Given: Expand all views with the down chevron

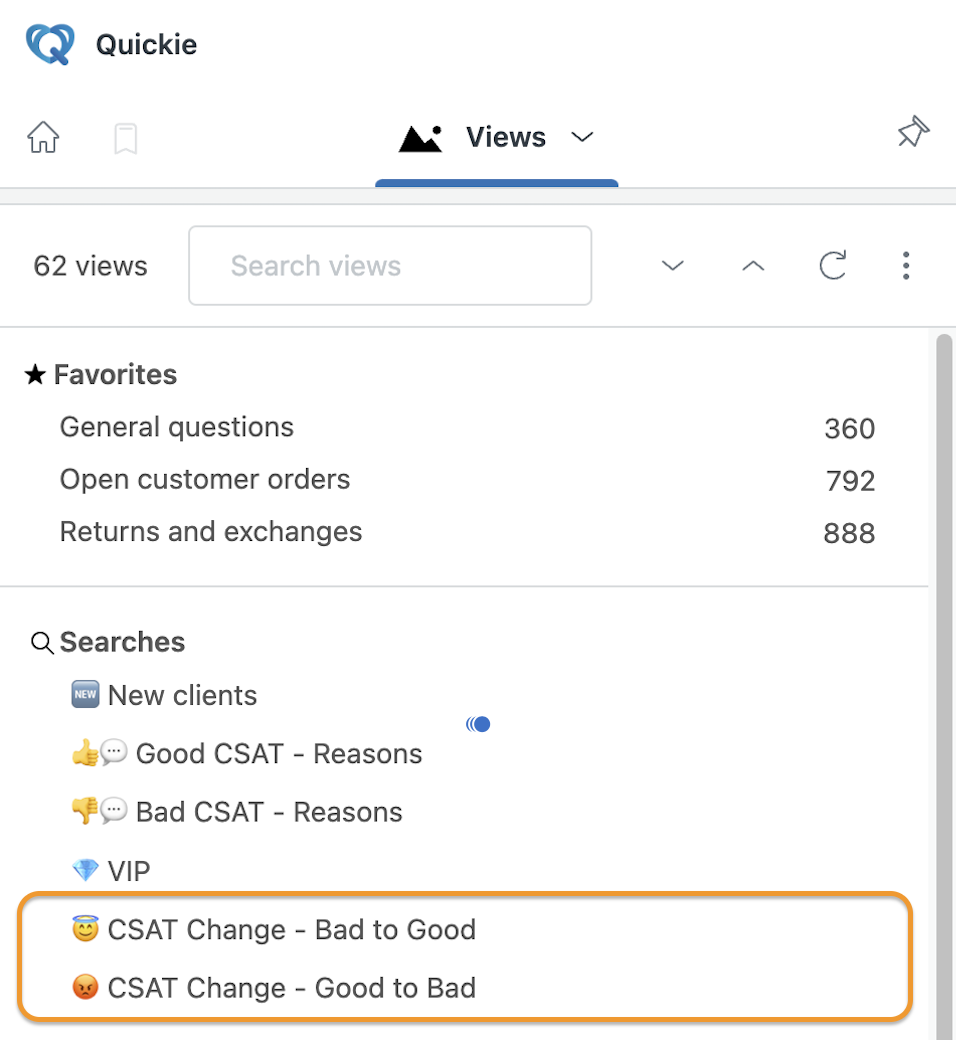Looking at the screenshot, I should point(673,266).
